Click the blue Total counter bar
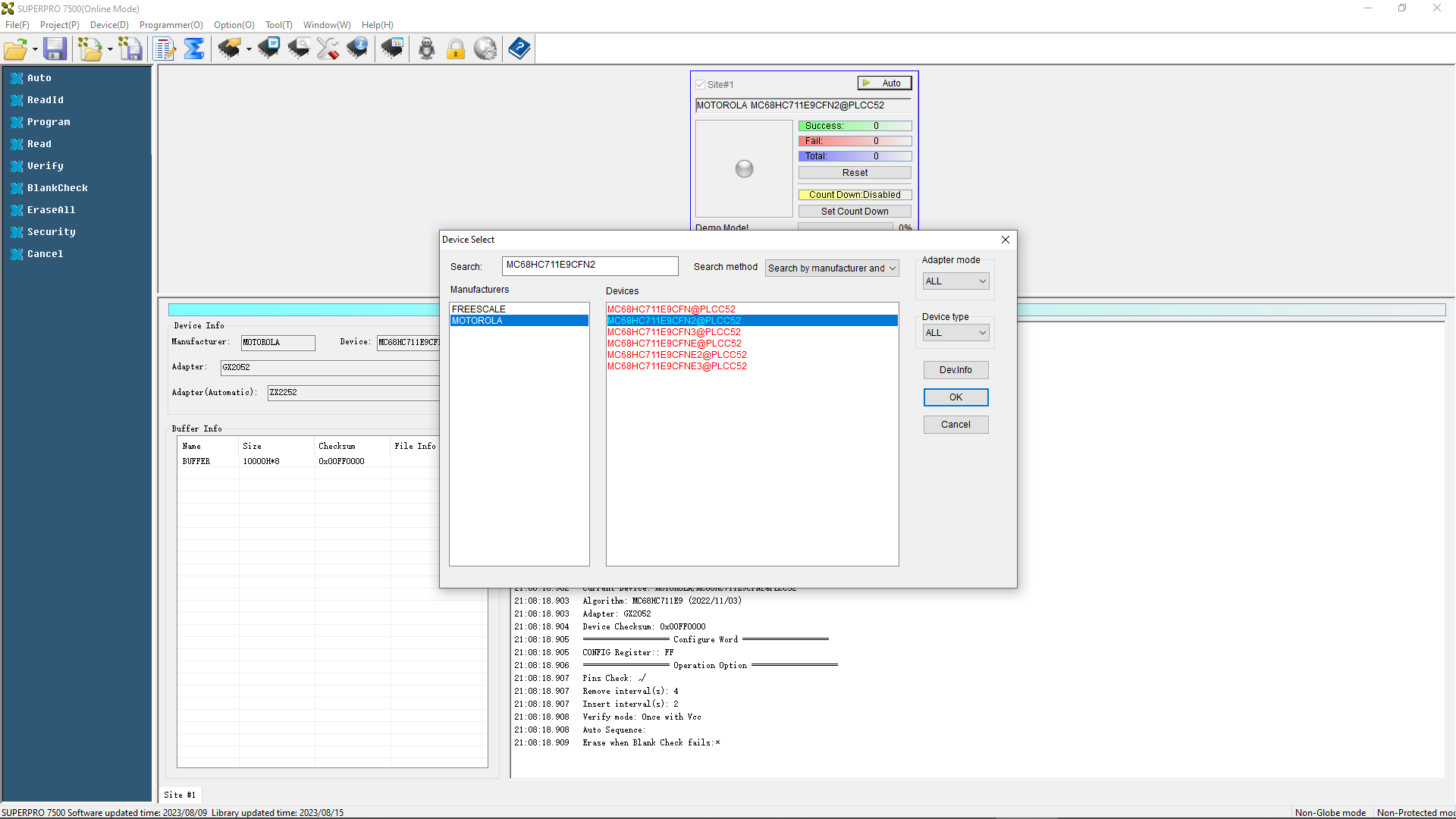Viewport: 1456px width, 819px height. [855, 156]
